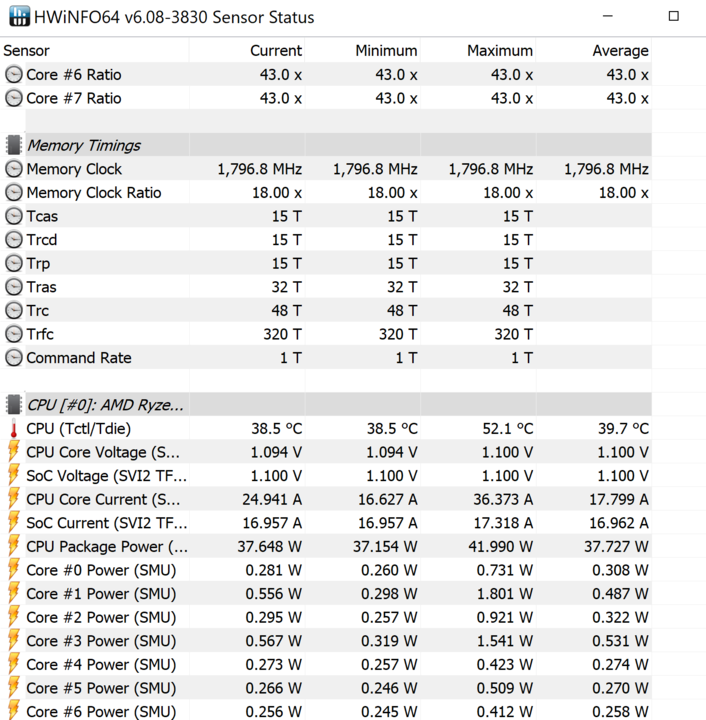706x720 pixels.
Task: Select the Core #7 Ratio row
Action: 325,98
